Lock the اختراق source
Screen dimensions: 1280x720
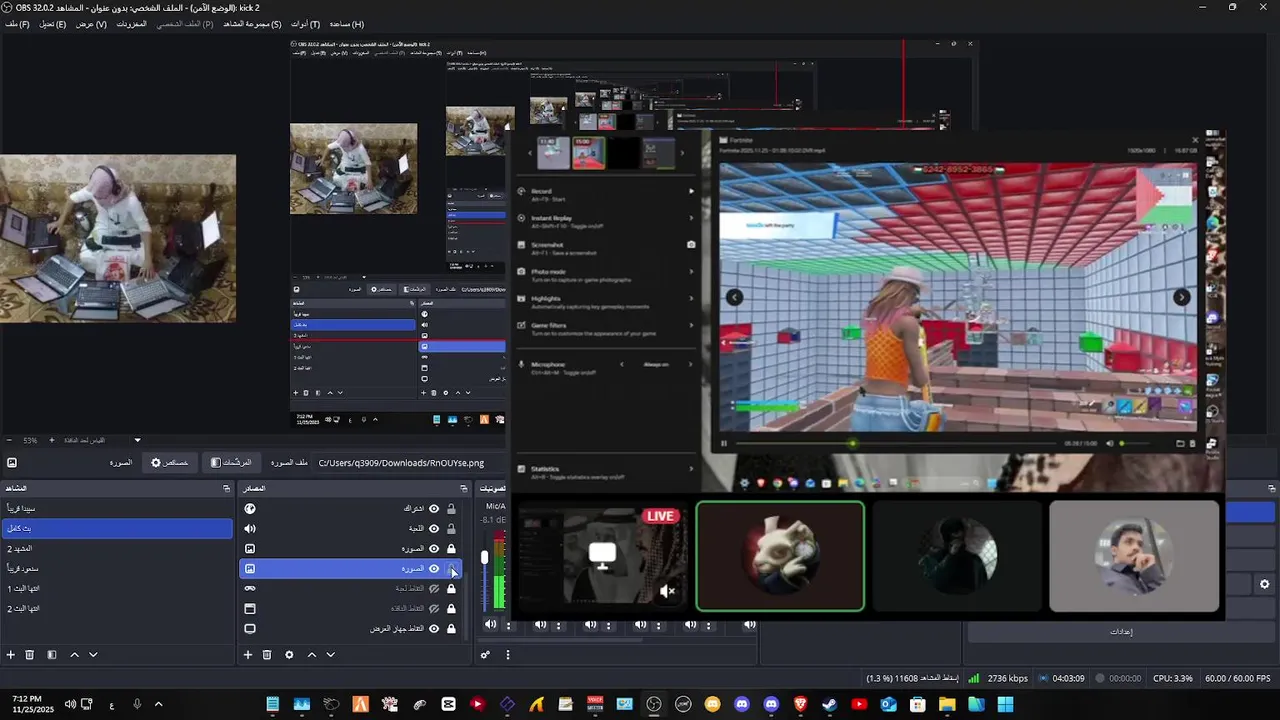(x=451, y=509)
